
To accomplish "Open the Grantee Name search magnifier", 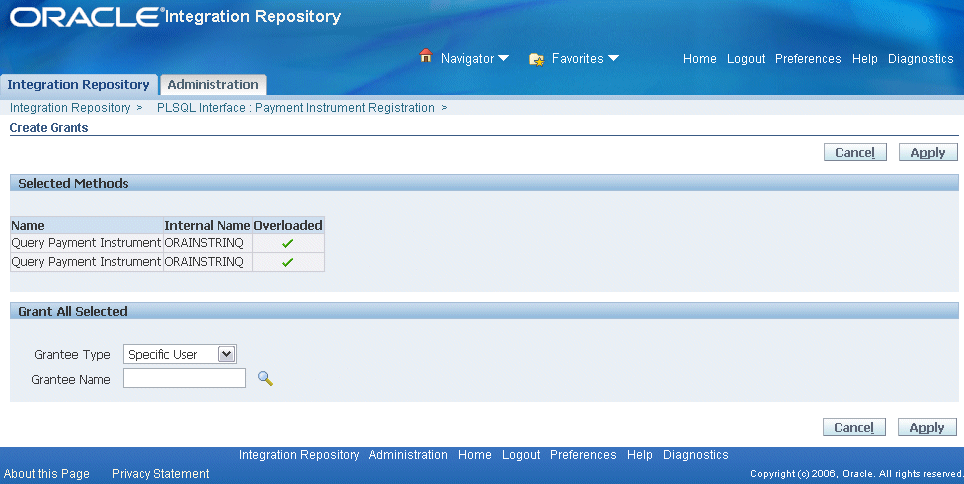I will 265,378.
